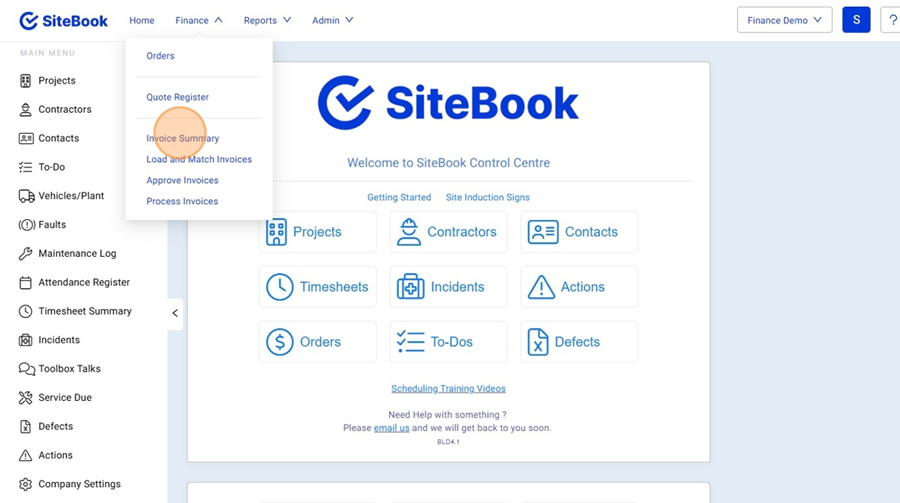Viewport: 900px width, 503px height.
Task: Expand the Admin dropdown menu
Action: pyautogui.click(x=332, y=20)
